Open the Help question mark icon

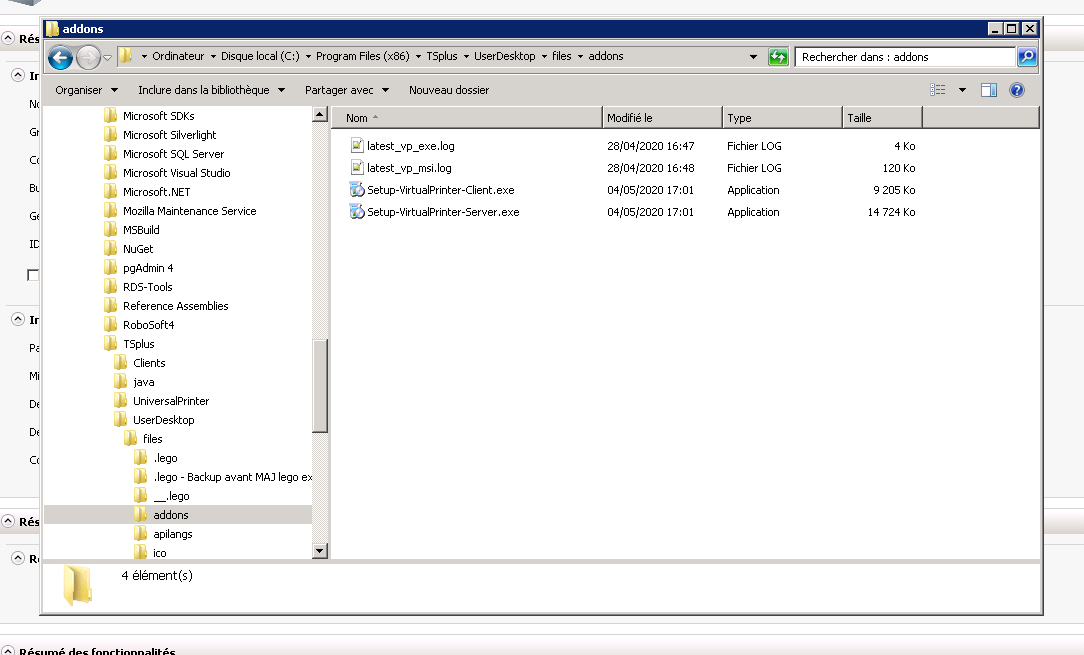point(1017,90)
